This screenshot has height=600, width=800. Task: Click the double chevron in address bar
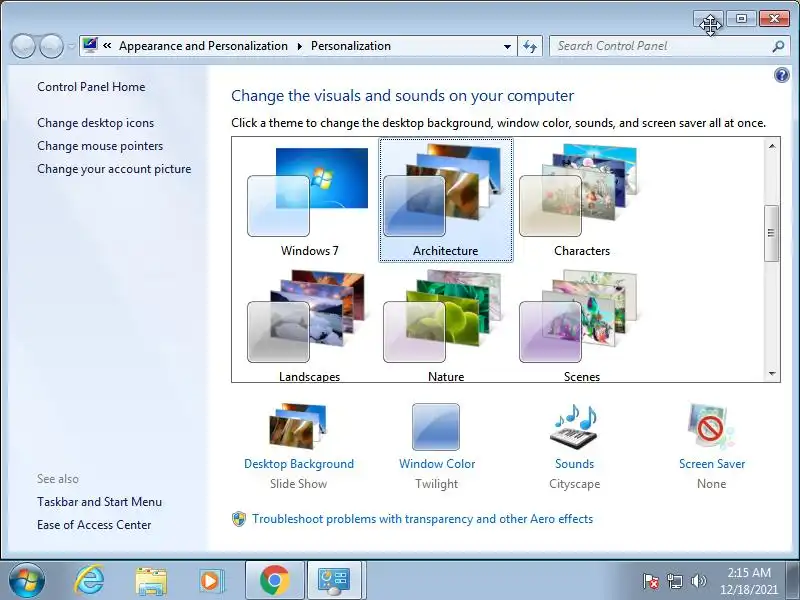tap(107, 45)
